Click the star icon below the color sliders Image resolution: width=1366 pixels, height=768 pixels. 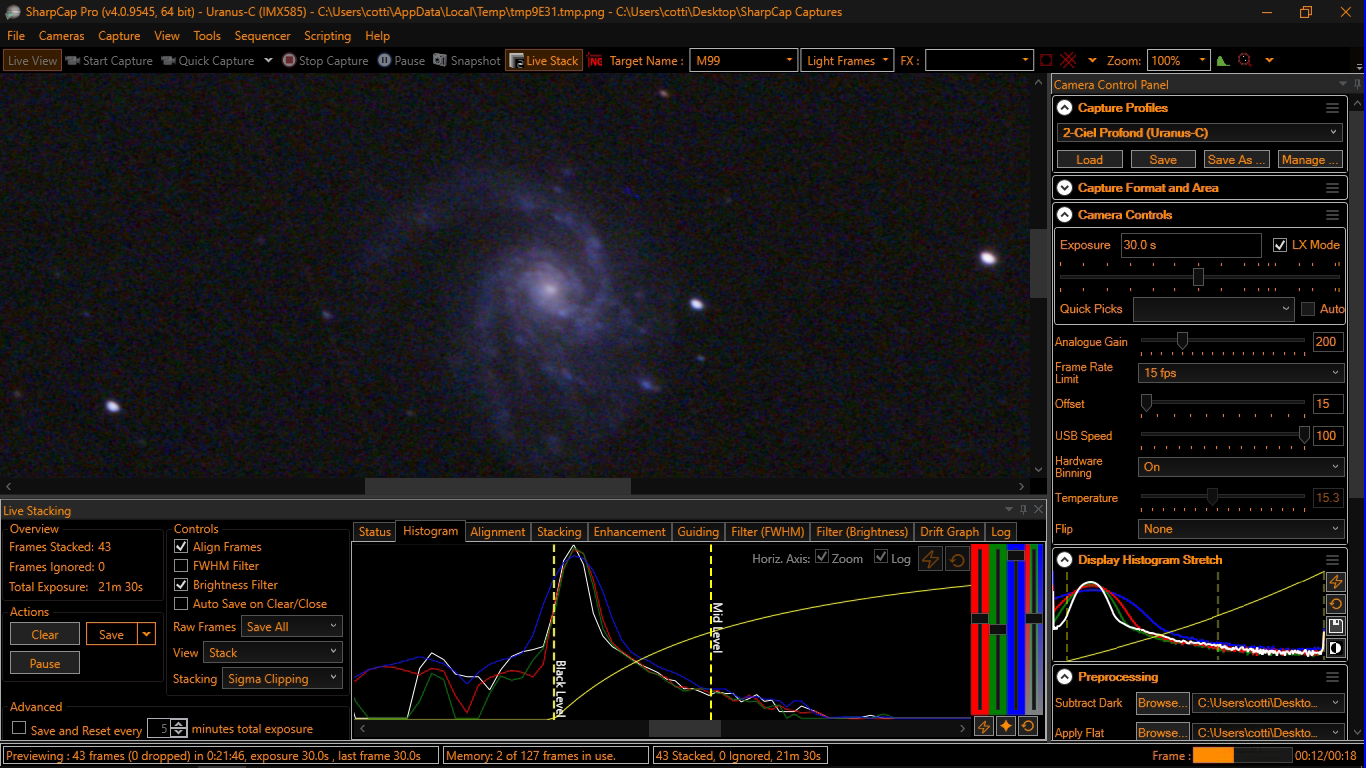click(x=1005, y=727)
